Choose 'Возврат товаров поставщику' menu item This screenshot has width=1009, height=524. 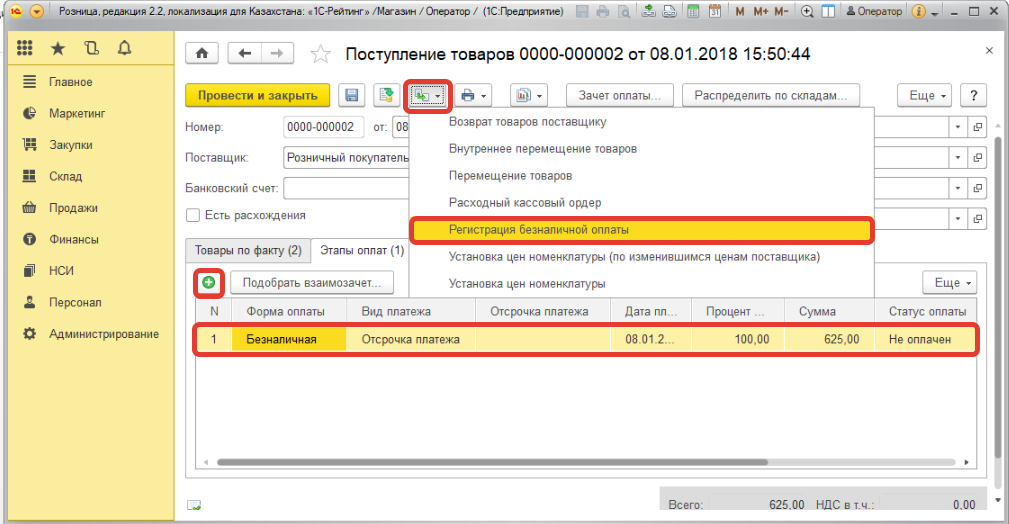[x=528, y=122]
